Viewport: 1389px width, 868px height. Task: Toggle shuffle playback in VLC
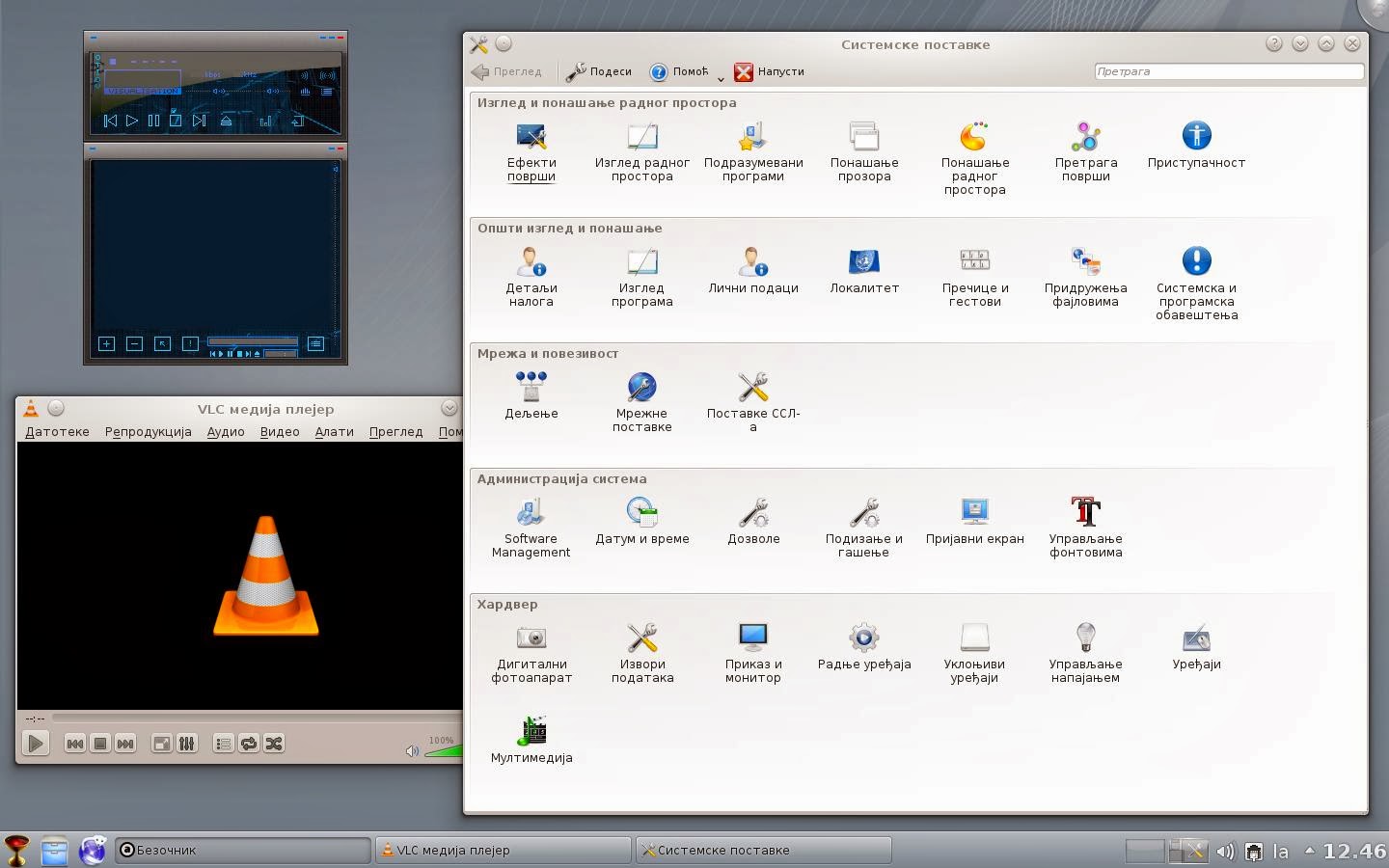coord(274,744)
